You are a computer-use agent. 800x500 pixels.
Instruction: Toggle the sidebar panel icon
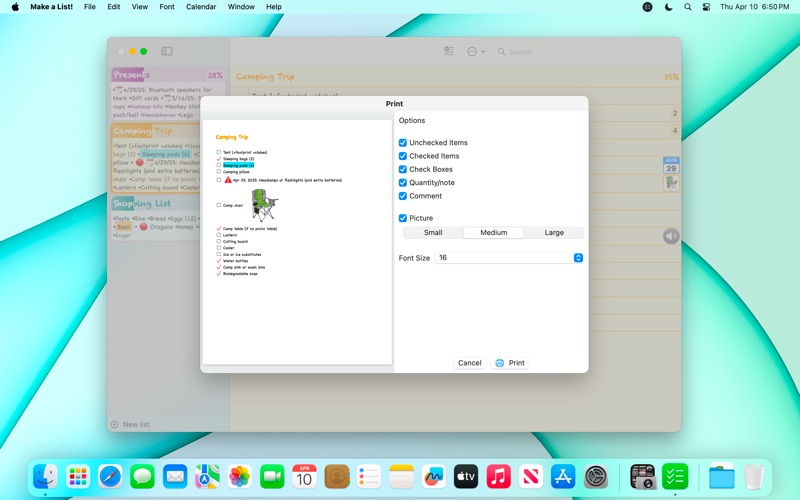pyautogui.click(x=167, y=51)
